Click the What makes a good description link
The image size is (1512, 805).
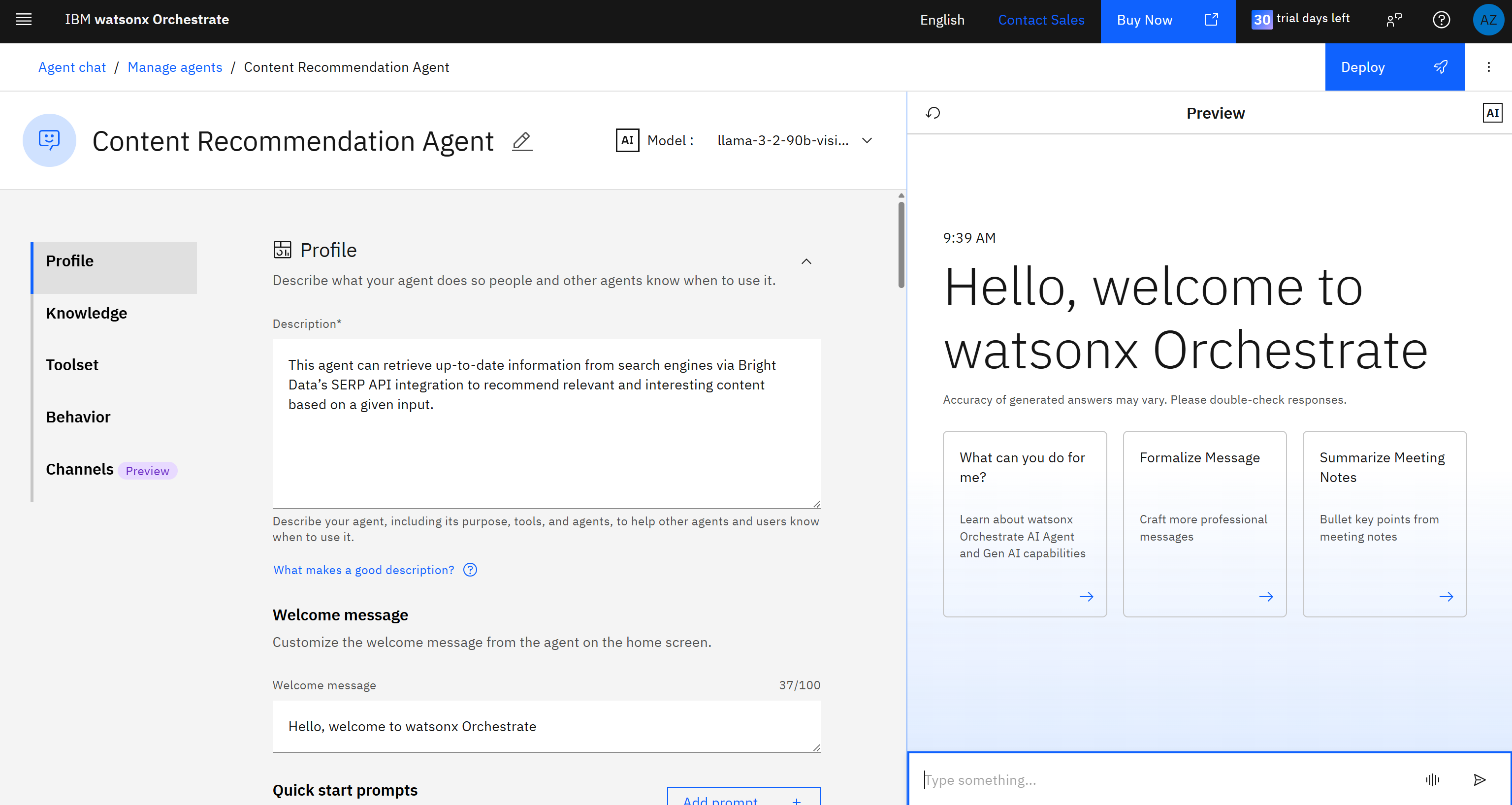click(x=363, y=570)
